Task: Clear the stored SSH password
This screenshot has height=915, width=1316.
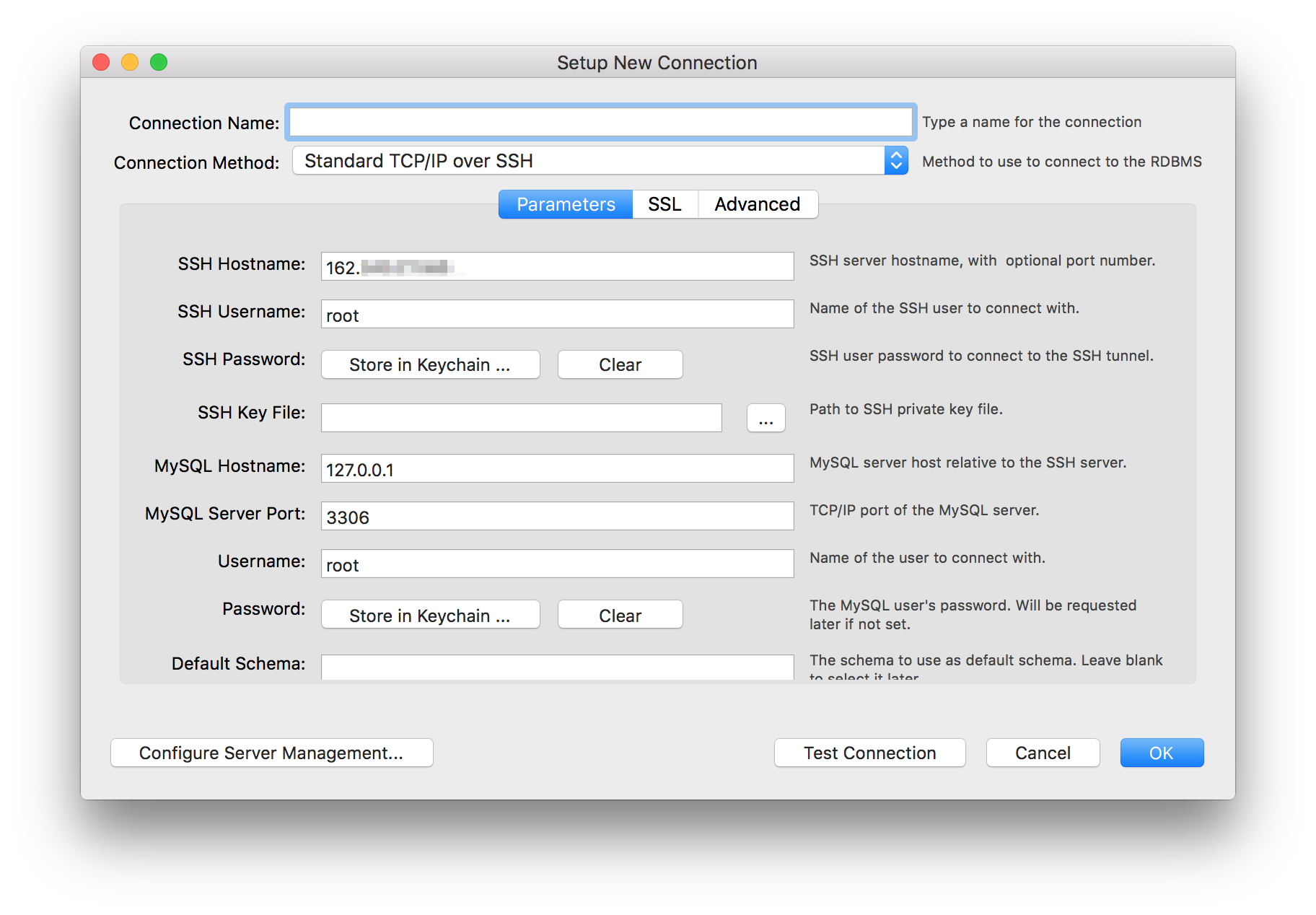Action: (619, 364)
